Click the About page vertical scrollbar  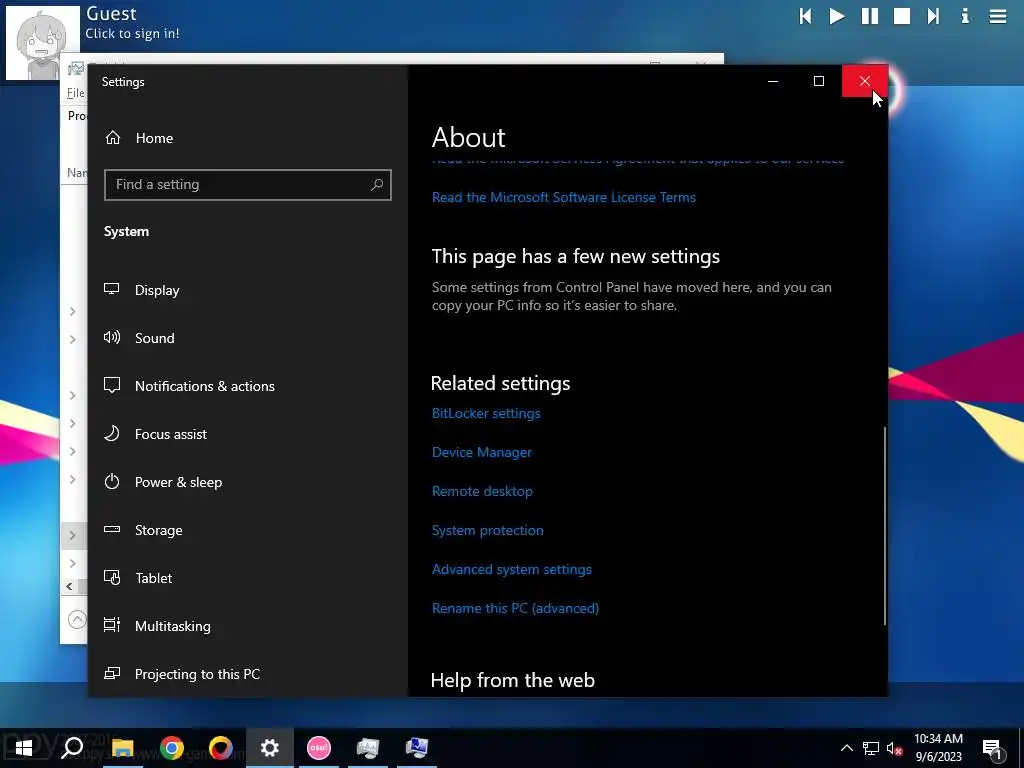(x=885, y=526)
